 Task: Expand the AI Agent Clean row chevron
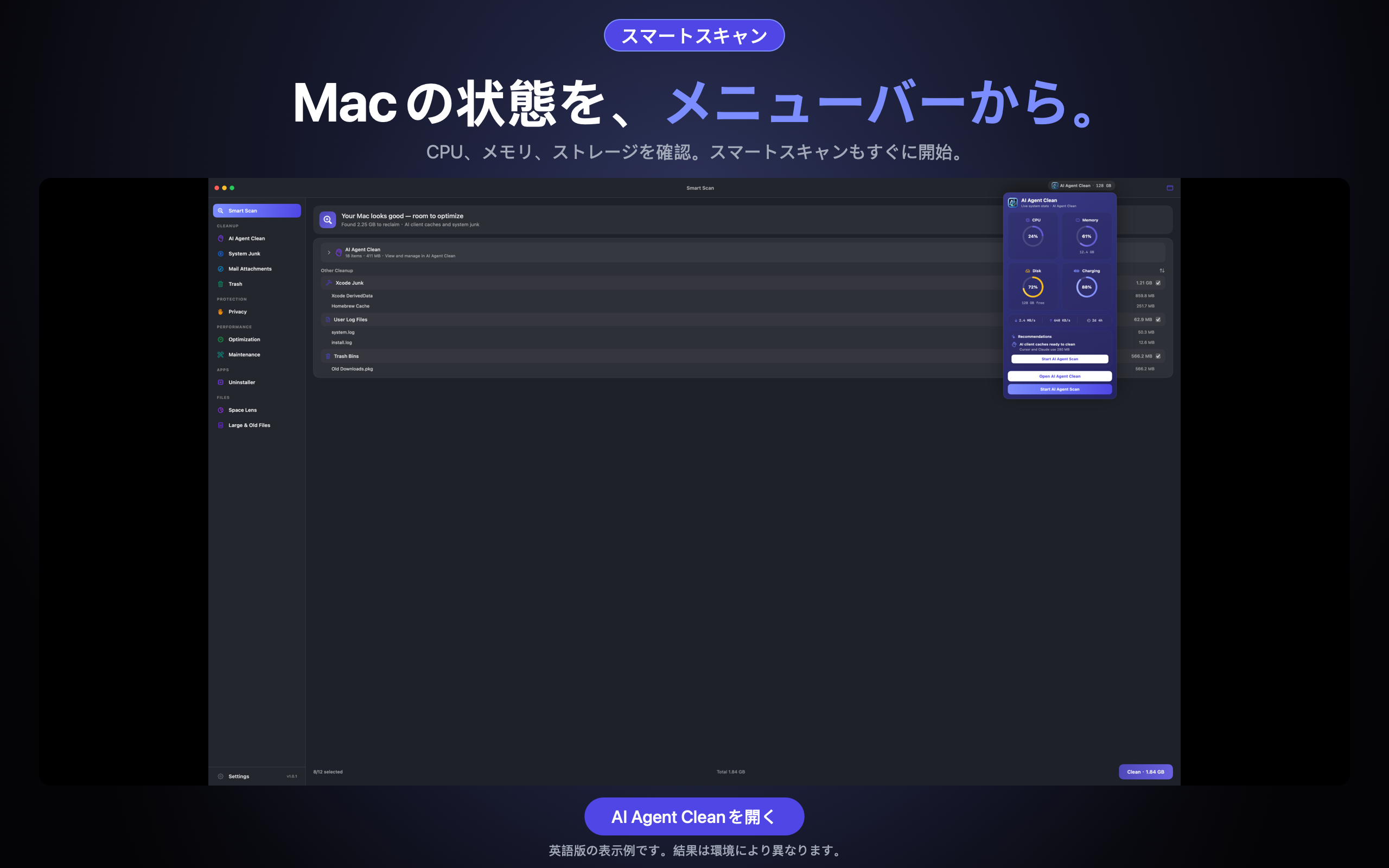[329, 253]
